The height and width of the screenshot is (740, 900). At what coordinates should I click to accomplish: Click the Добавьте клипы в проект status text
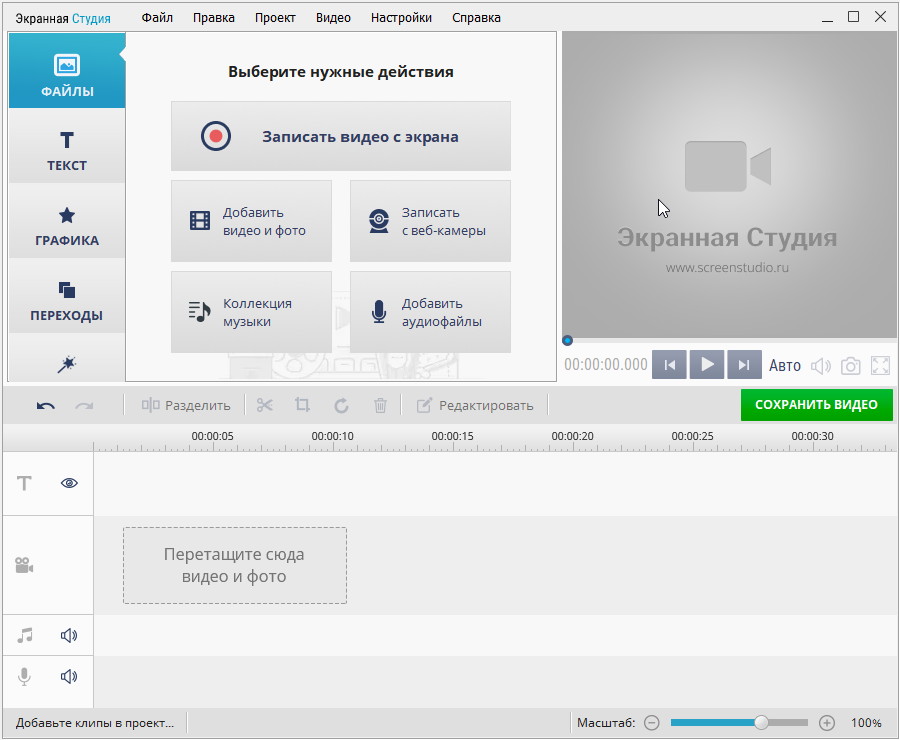click(x=95, y=723)
